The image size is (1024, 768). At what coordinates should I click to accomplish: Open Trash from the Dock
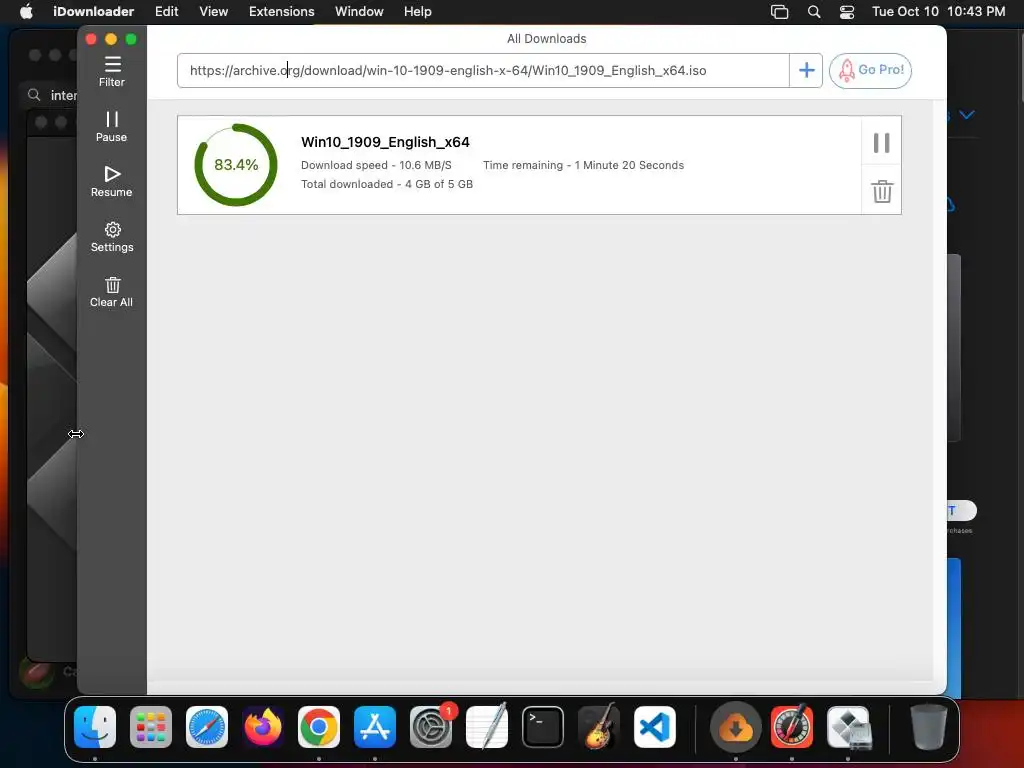[x=929, y=727]
